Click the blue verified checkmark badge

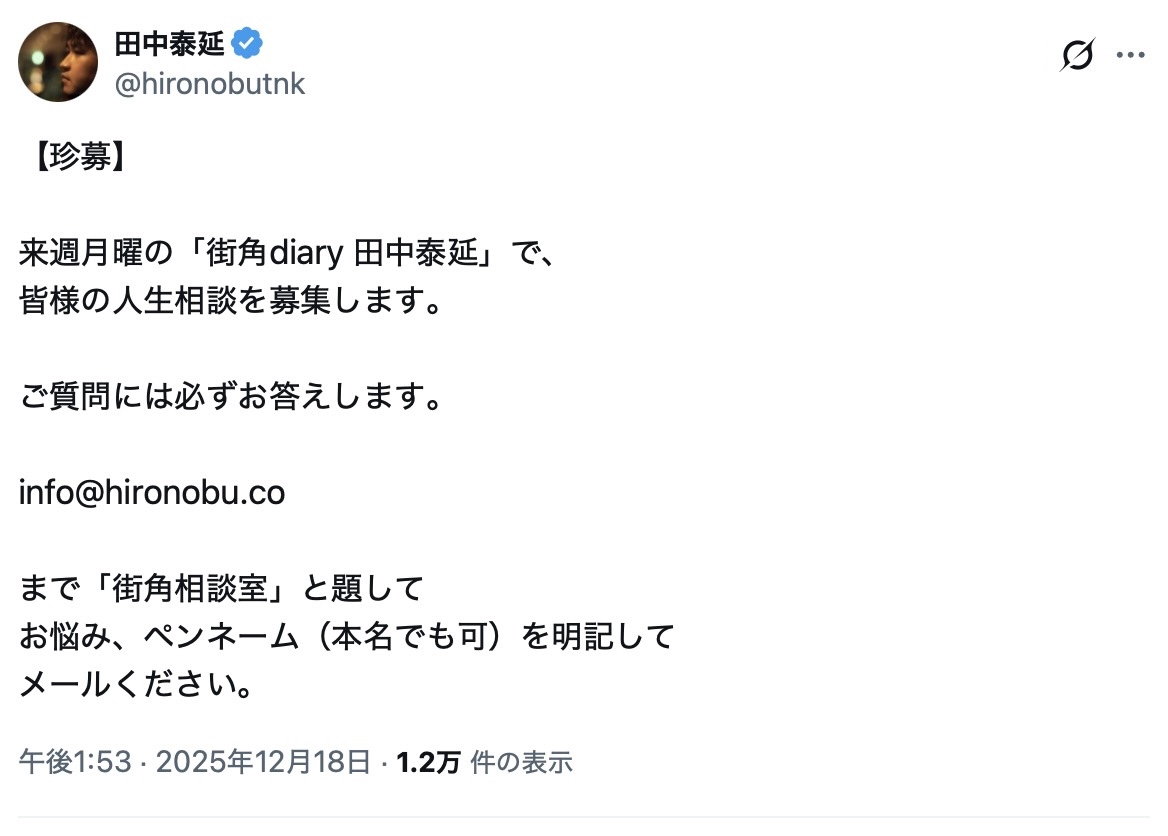[247, 44]
